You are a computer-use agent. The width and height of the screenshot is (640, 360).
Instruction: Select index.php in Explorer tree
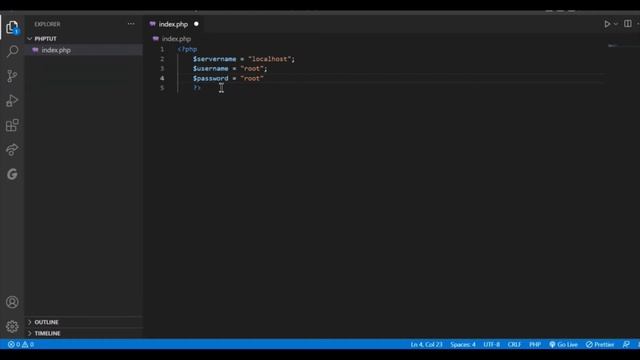click(56, 50)
